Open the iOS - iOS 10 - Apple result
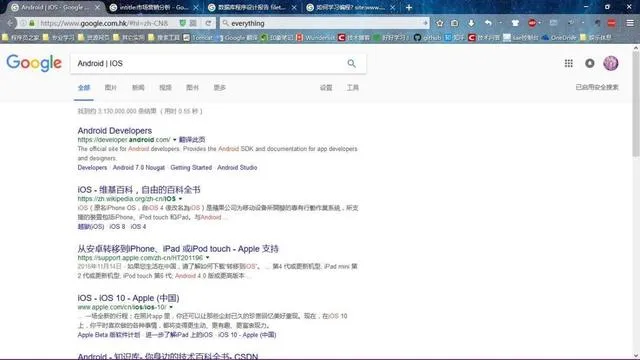 click(128, 298)
